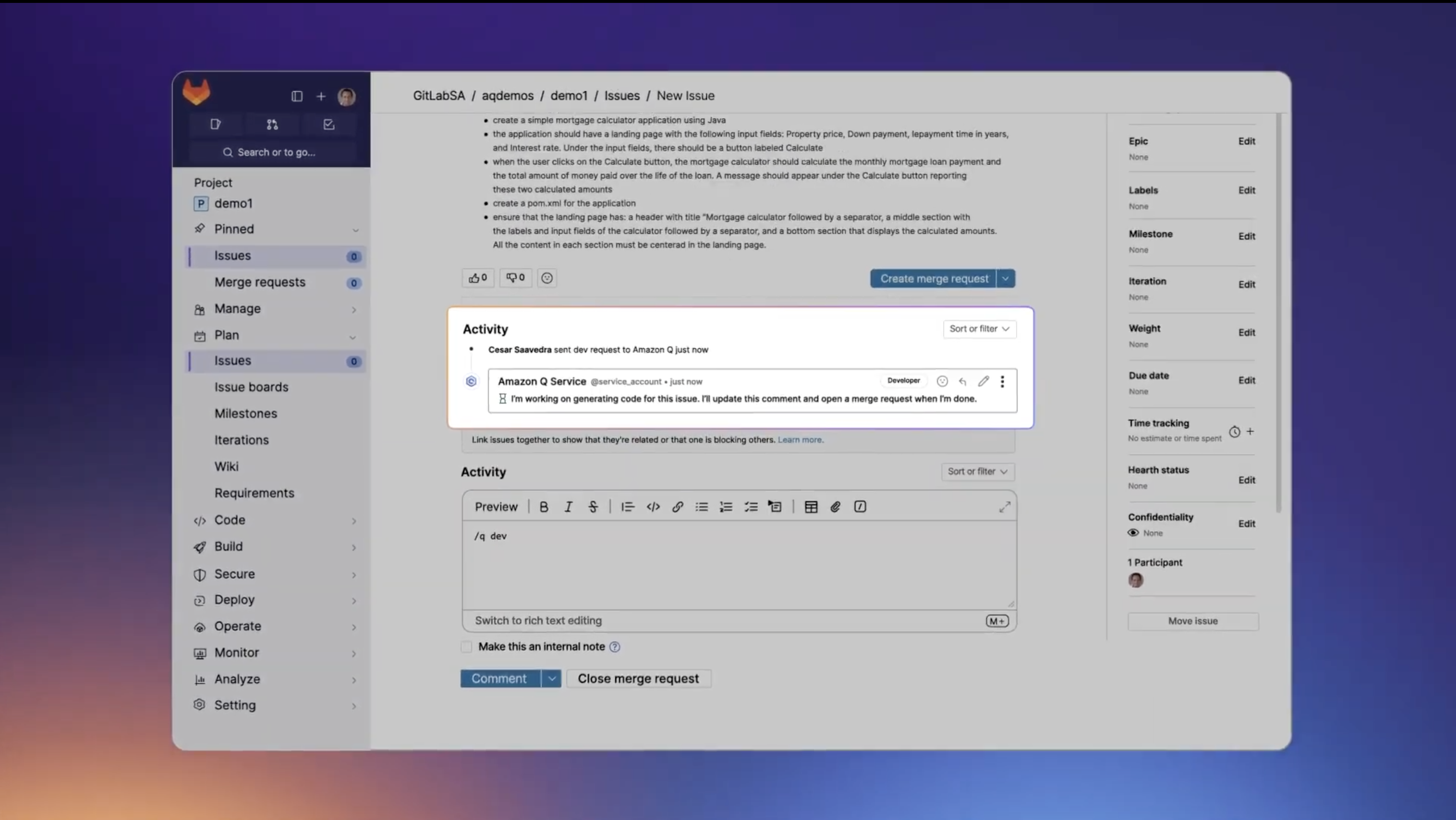Add a time entry with the plus icon

(1250, 432)
